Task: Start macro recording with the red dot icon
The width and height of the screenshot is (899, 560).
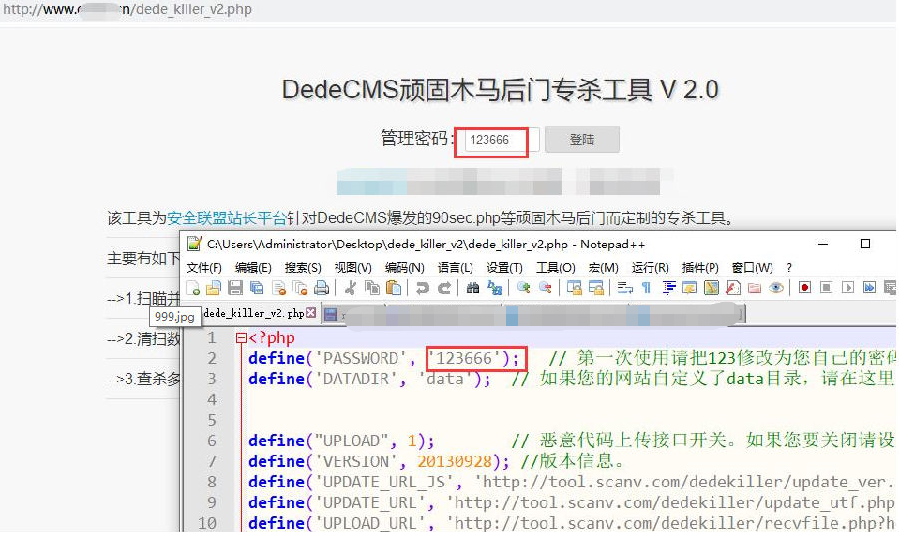Action: point(805,288)
